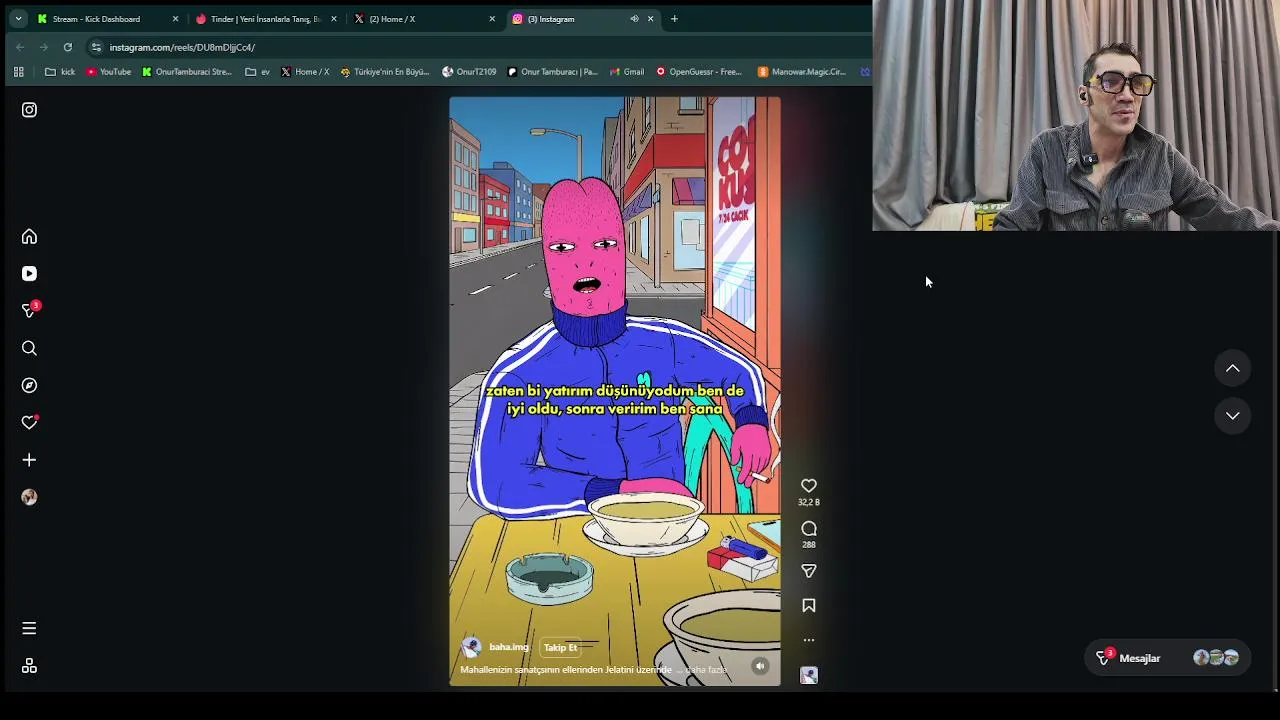The image size is (1280, 720).
Task: Toggle the reel sound with speaker button
Action: click(x=760, y=666)
